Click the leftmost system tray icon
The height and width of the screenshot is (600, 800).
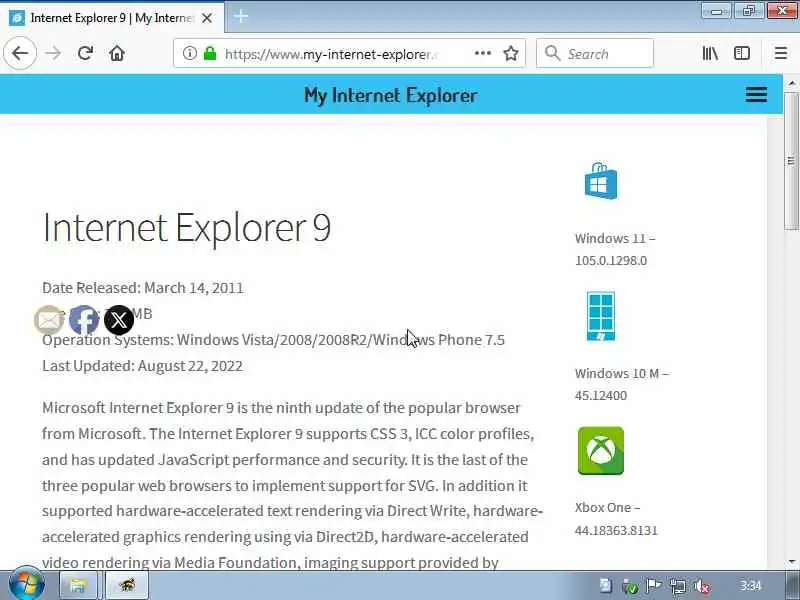(x=606, y=586)
